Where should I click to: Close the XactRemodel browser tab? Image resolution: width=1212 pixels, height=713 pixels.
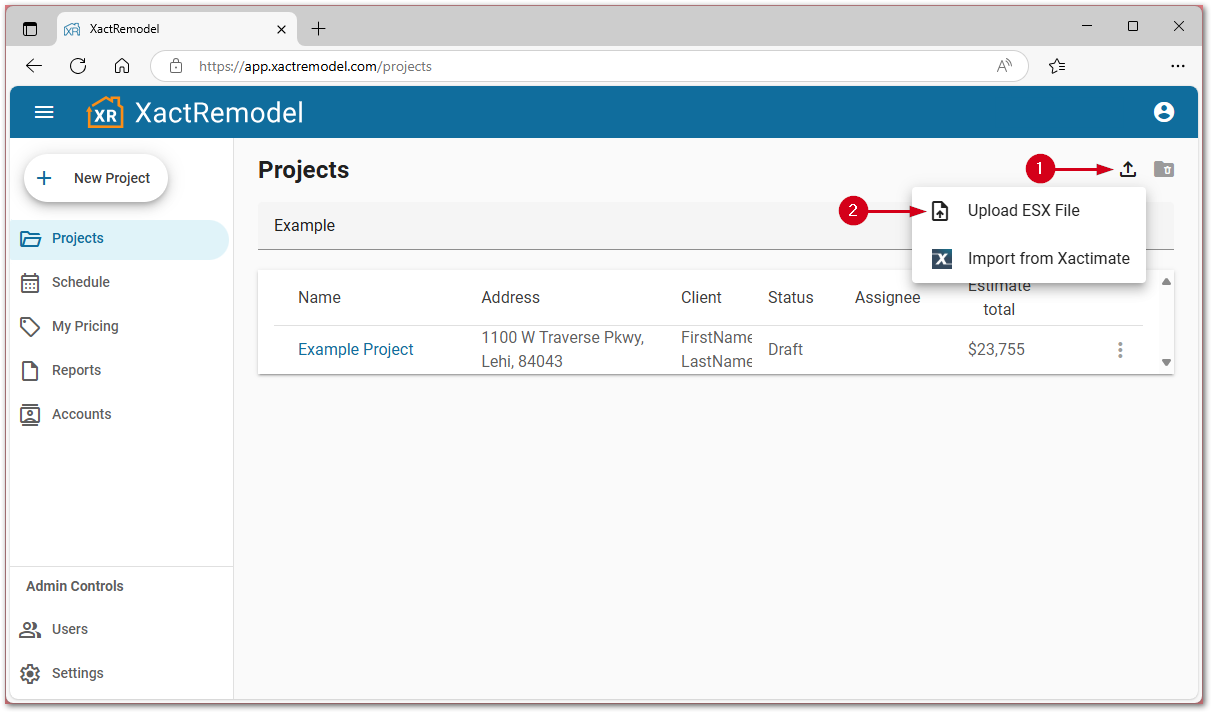[x=281, y=29]
